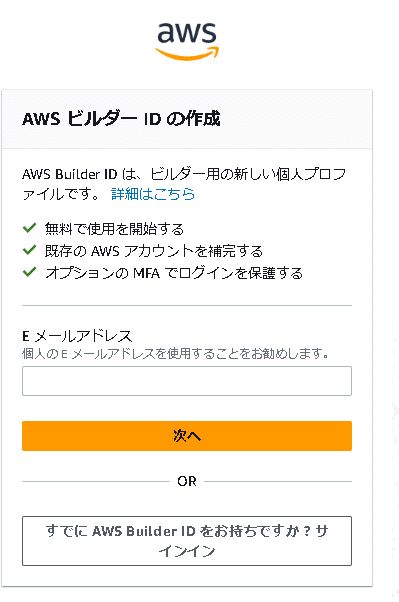
Task: Click the AWS Builder ID は description paragraph
Action: [184, 184]
